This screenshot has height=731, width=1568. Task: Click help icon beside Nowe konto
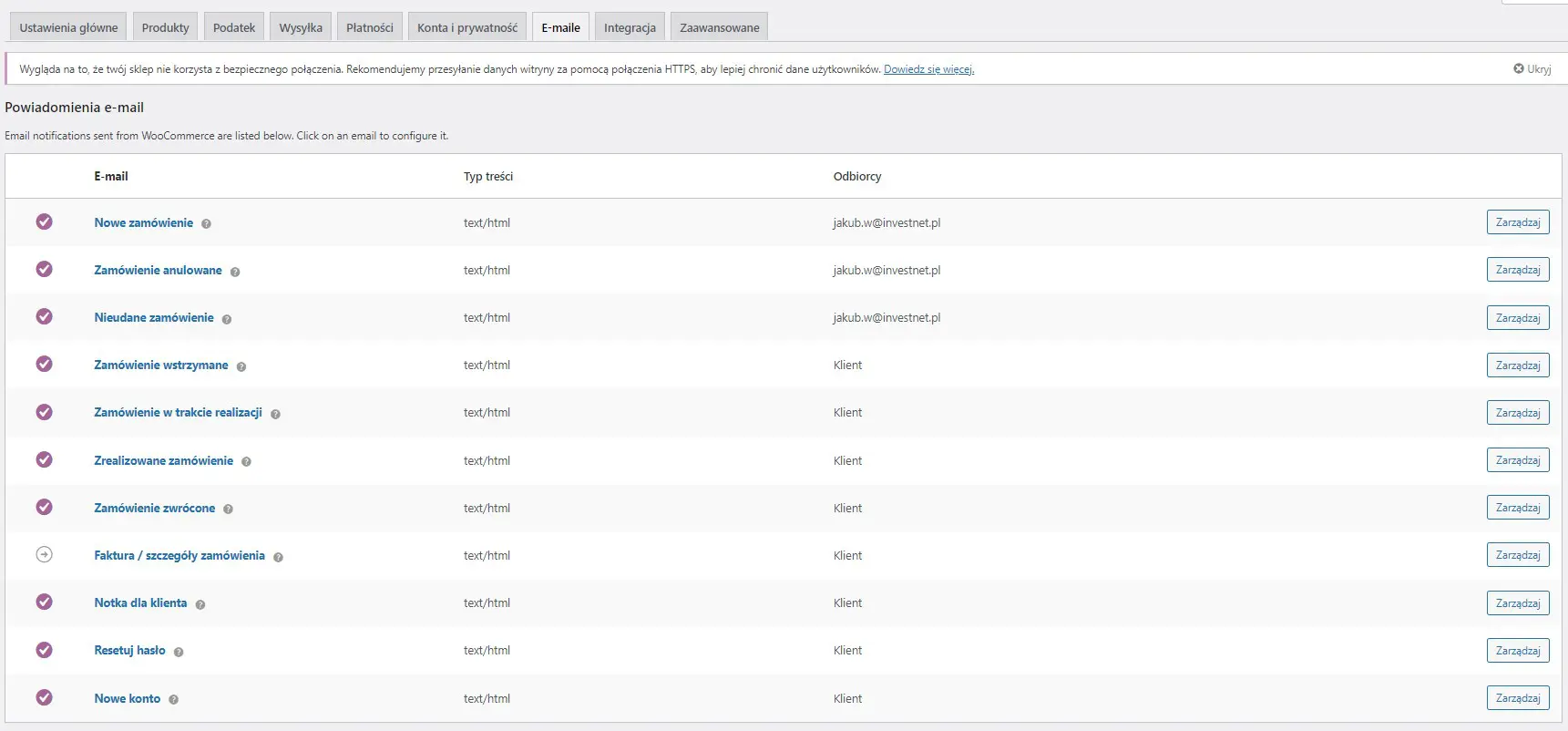(173, 700)
